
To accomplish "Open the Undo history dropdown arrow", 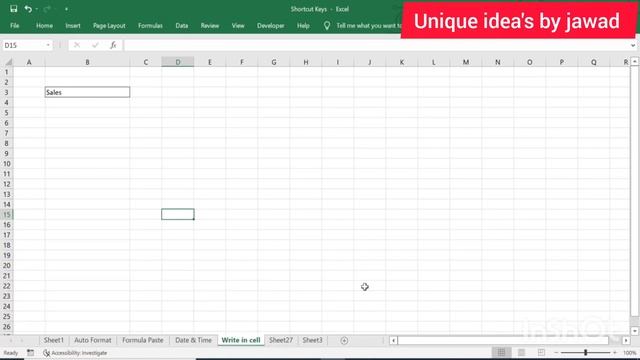I will (x=37, y=9).
